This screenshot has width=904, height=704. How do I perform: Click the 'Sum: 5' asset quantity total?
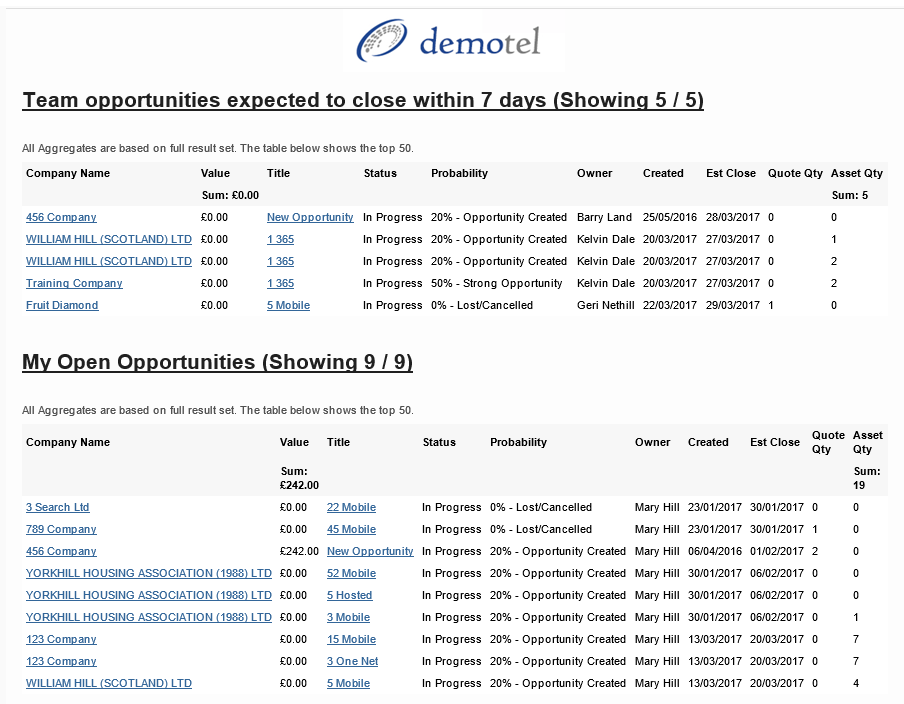[x=850, y=195]
